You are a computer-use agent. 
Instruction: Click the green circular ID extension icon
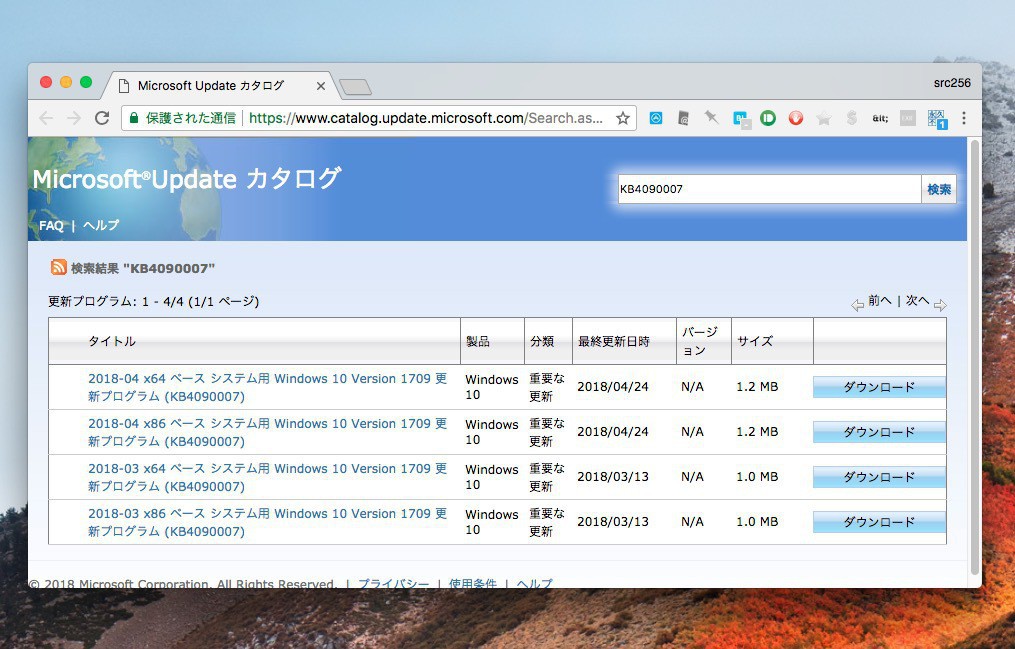coord(768,118)
